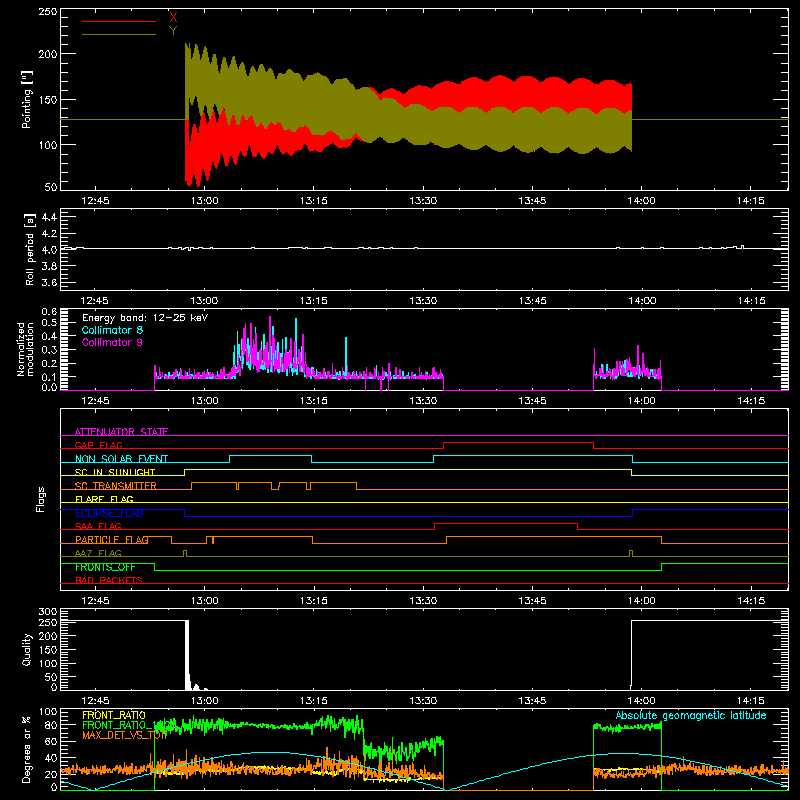Image resolution: width=800 pixels, height=800 pixels.
Task: Click 14:00 time label under modulation plot
Action: [641, 401]
